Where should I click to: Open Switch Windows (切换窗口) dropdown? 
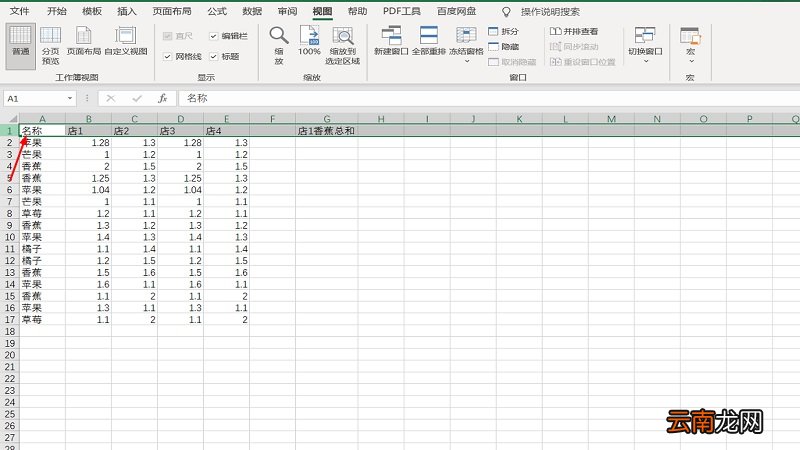point(645,45)
